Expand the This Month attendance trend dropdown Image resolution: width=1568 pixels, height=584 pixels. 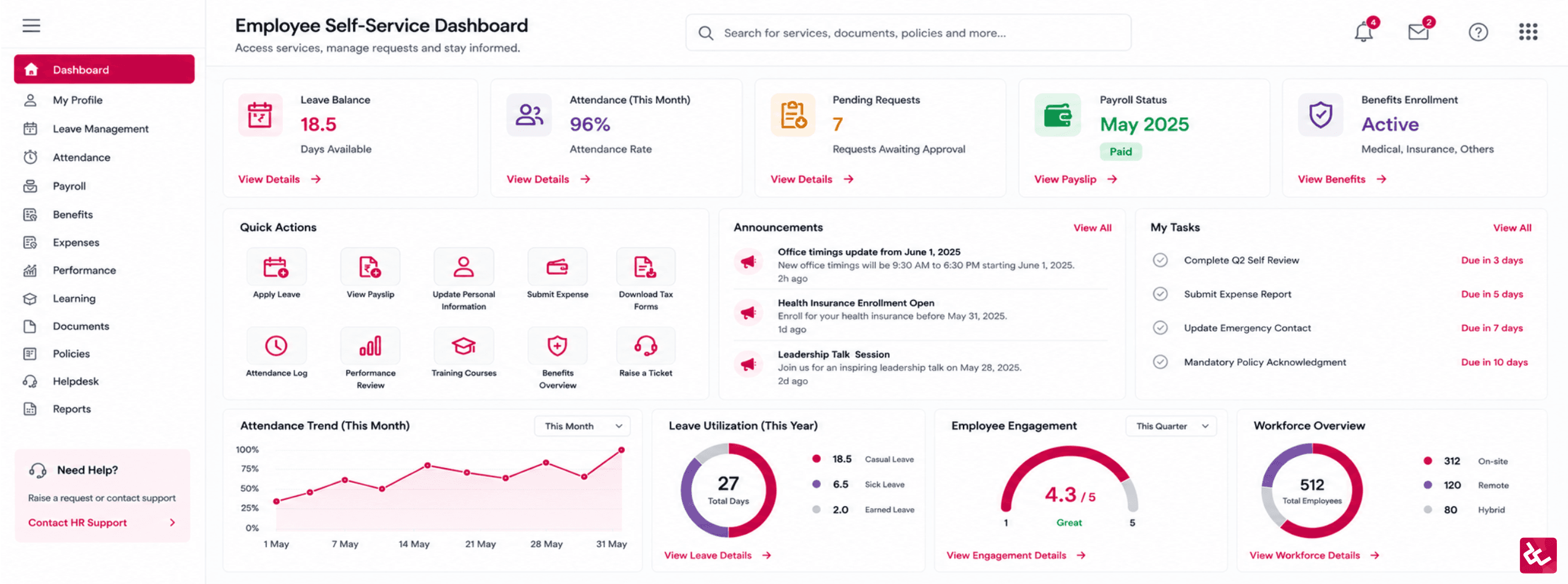[x=582, y=426]
